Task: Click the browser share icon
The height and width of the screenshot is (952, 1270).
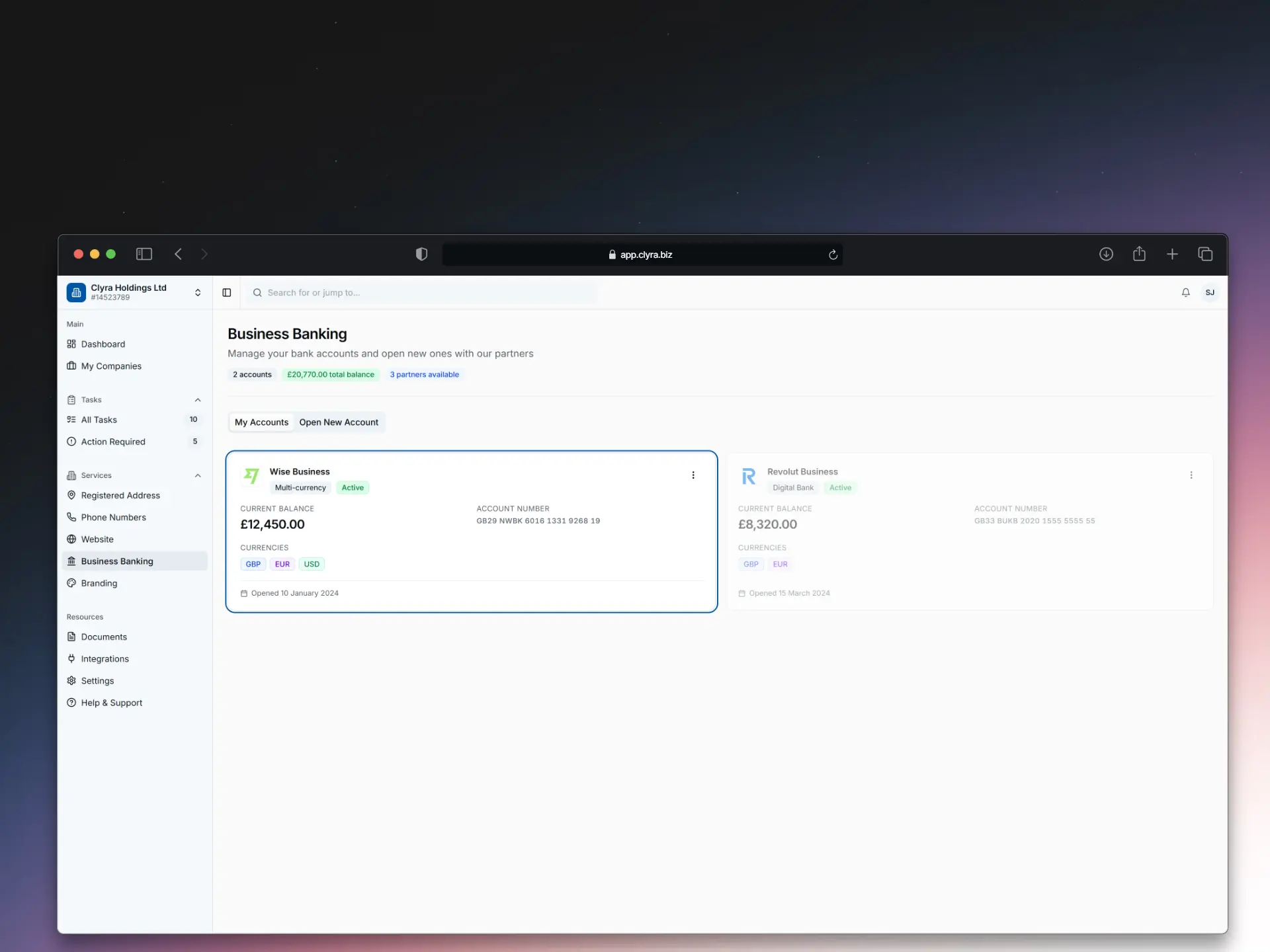Action: [1139, 254]
